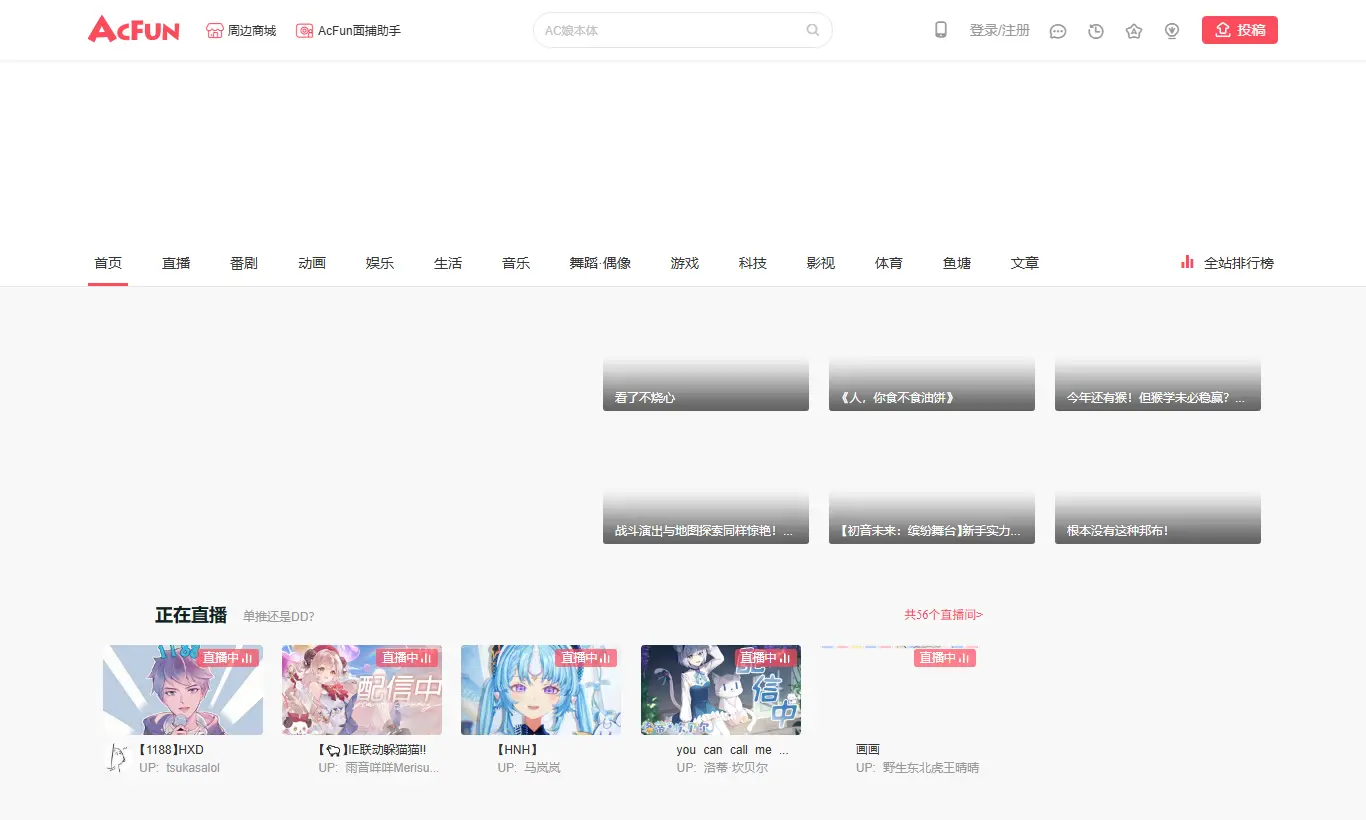This screenshot has width=1366, height=820.
Task: Open the watch history clock icon
Action: [1096, 31]
